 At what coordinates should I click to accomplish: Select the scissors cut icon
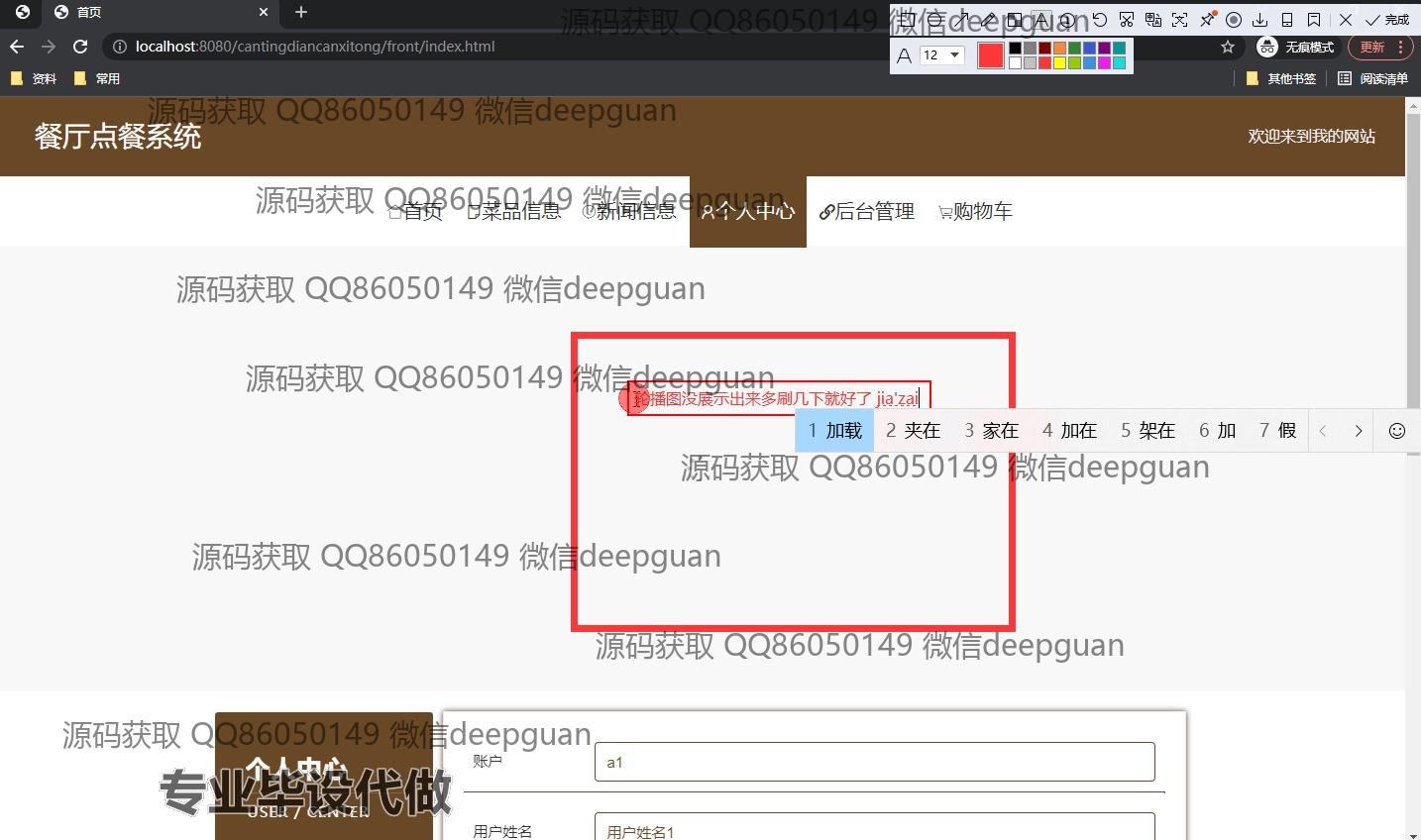pyautogui.click(x=1127, y=20)
